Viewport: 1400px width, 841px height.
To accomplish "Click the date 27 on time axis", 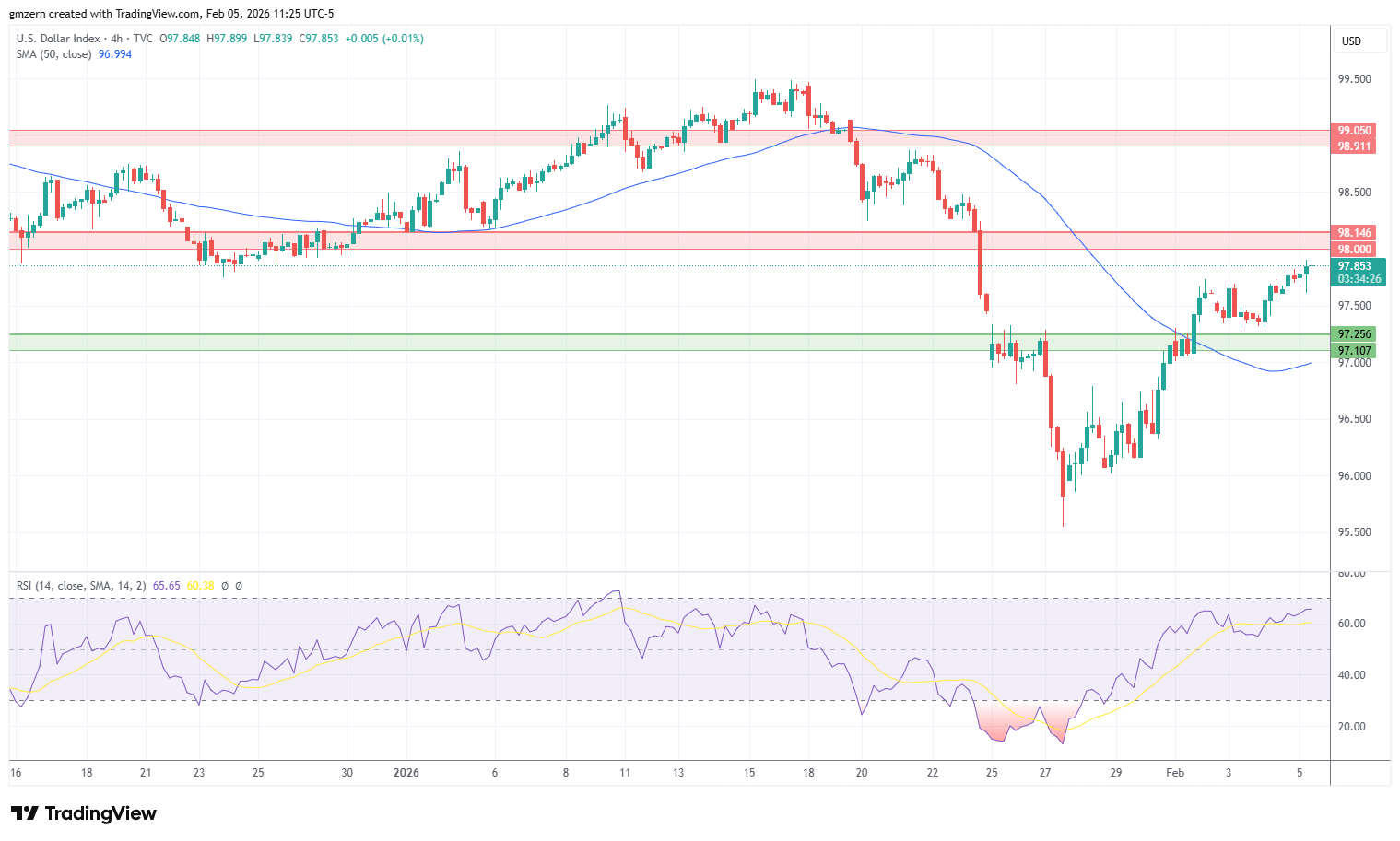I will pos(1044,773).
